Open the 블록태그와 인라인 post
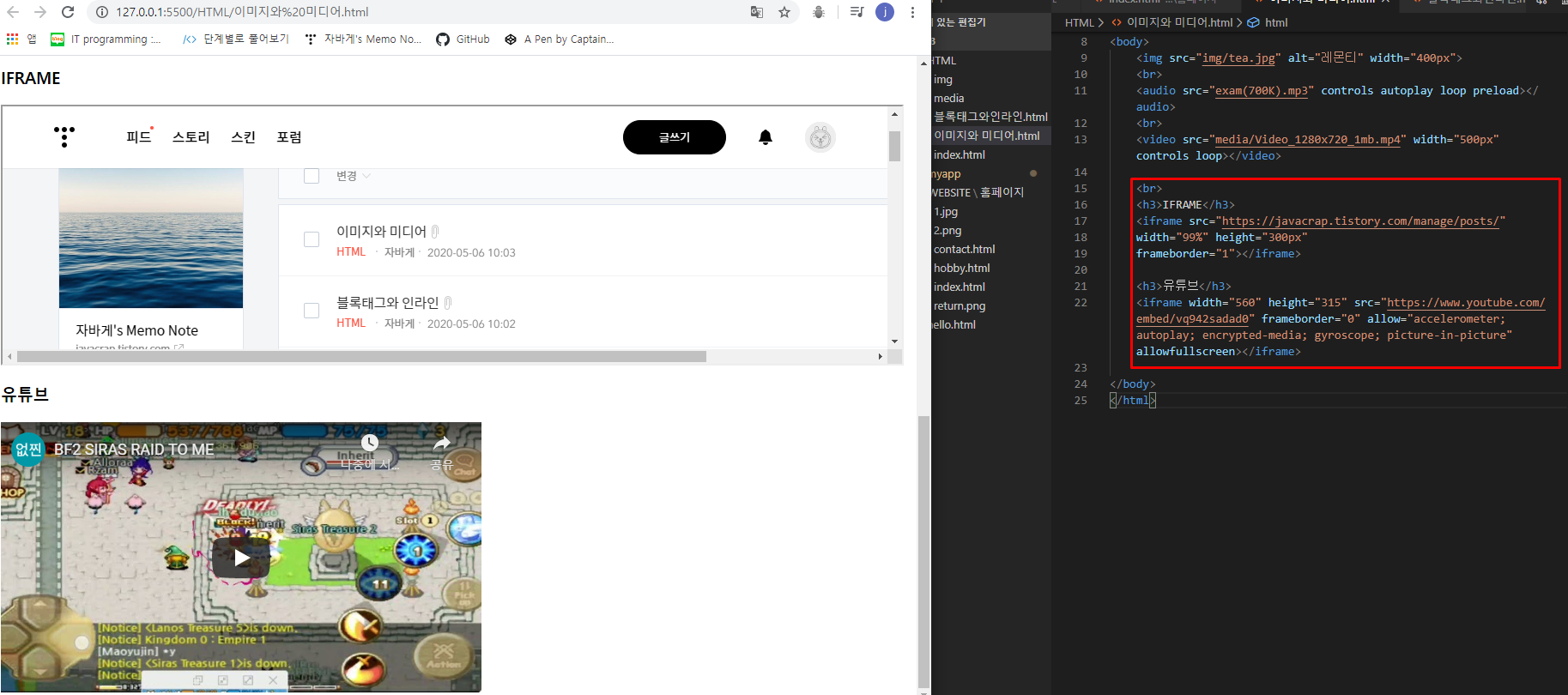Viewport: 1568px width, 695px height. pos(387,303)
